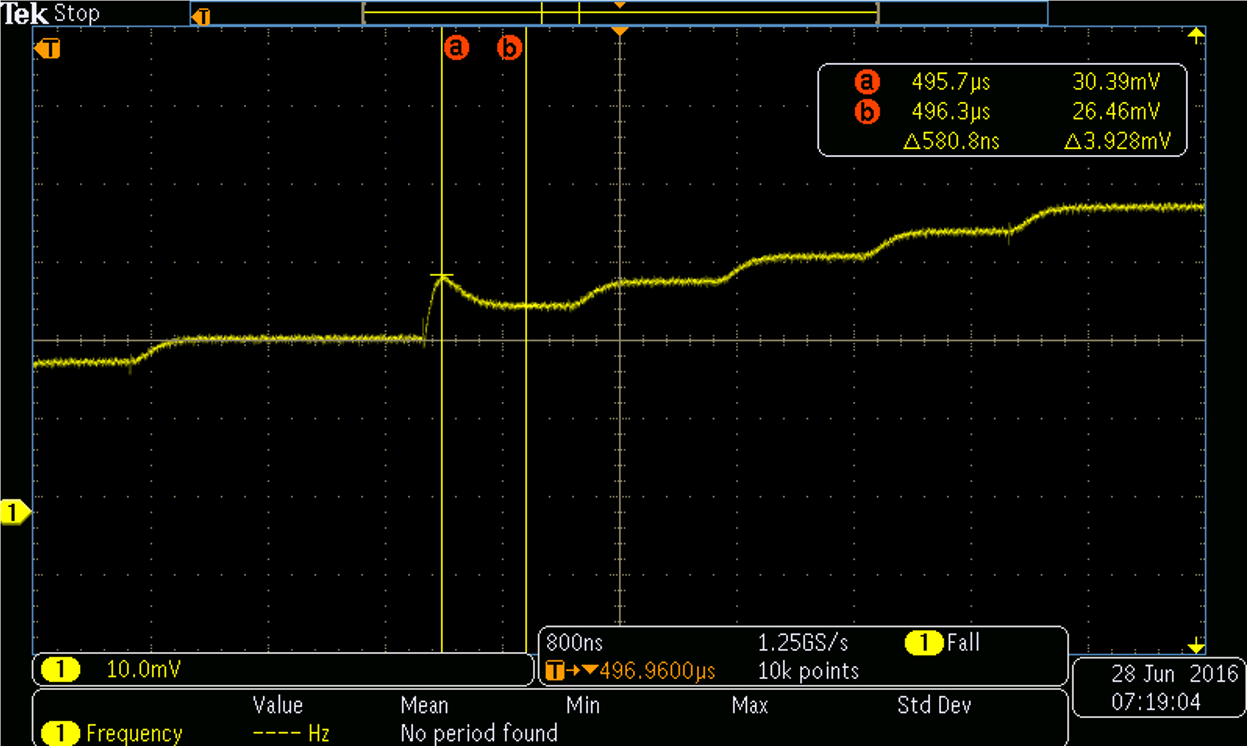This screenshot has width=1248, height=748.
Task: Click the Stop acquisition status
Action: 77,14
